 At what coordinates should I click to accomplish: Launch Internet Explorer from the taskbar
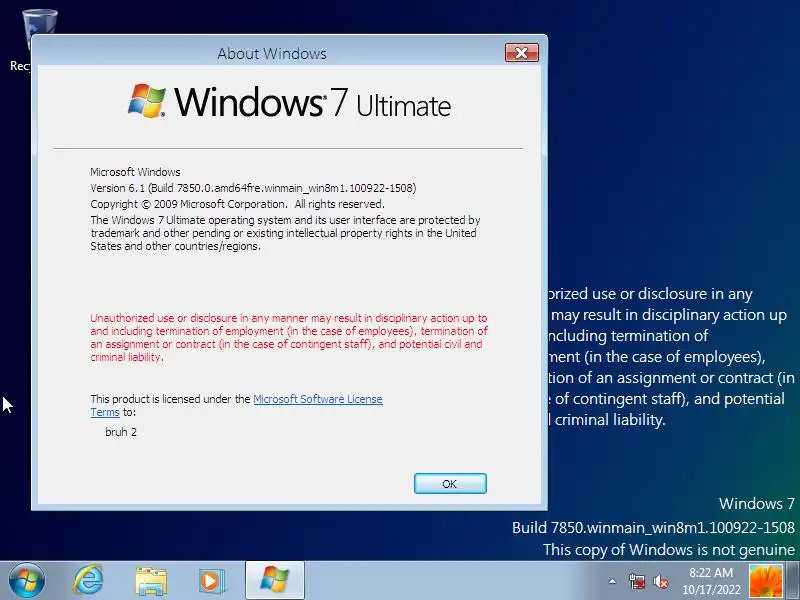point(88,581)
